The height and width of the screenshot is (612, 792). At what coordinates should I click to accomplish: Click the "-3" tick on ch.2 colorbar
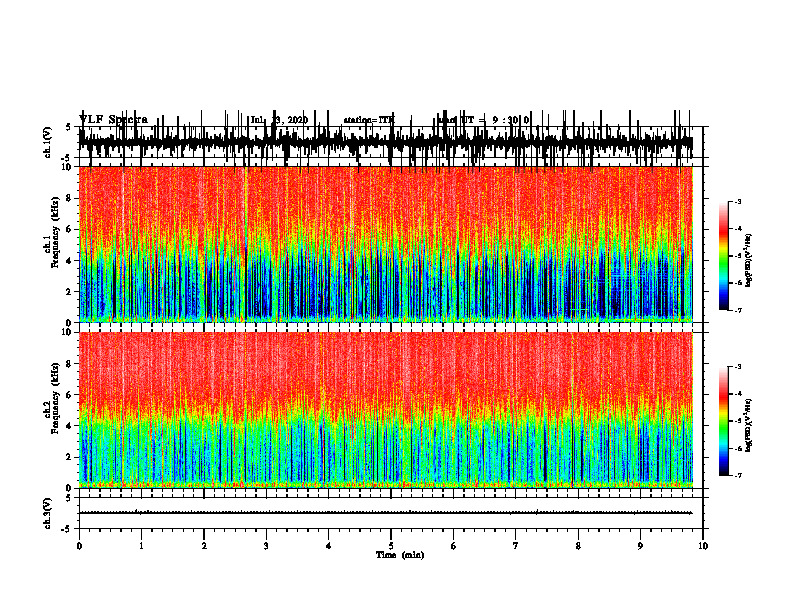[738, 367]
